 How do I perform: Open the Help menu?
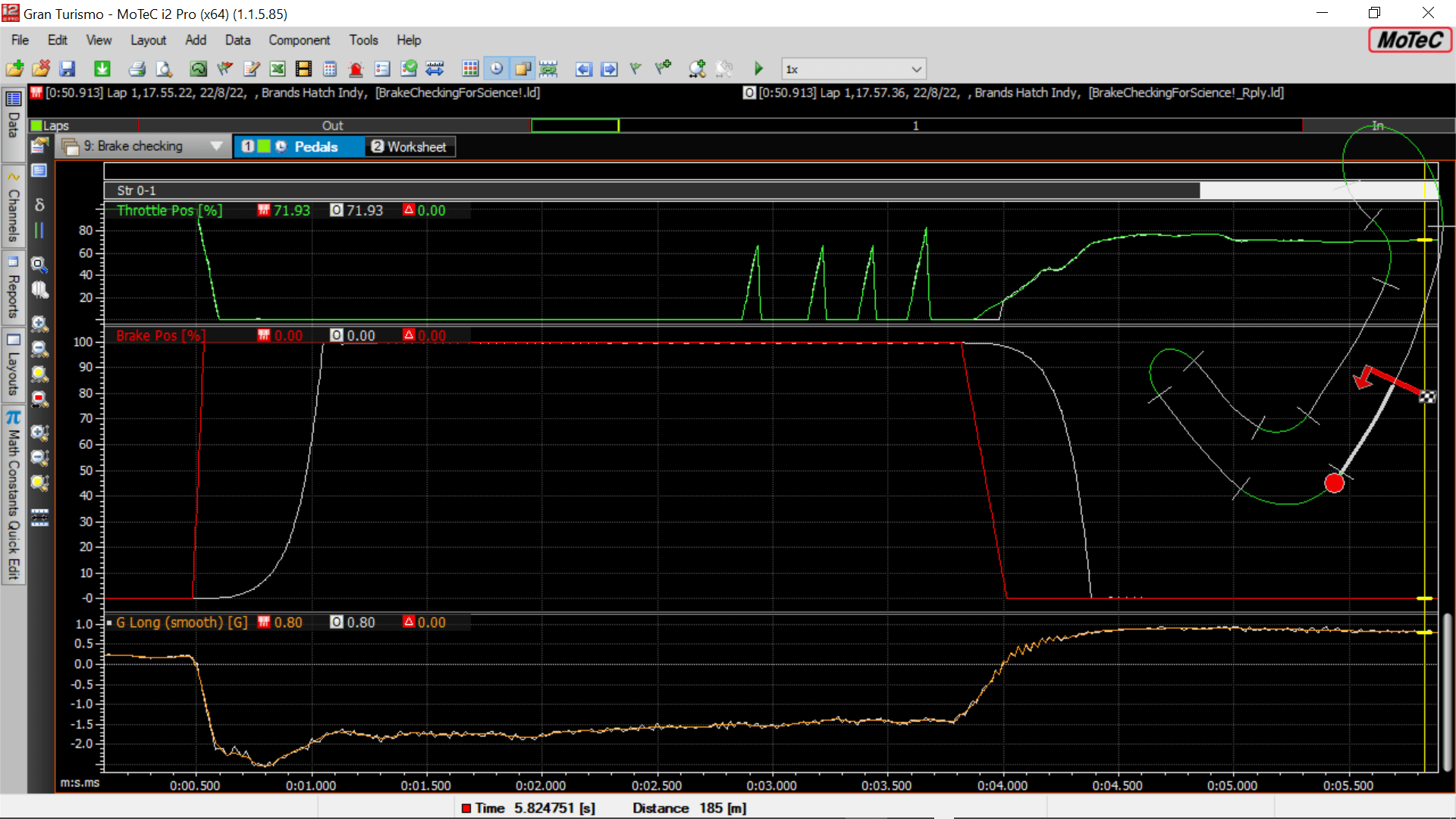[x=409, y=40]
